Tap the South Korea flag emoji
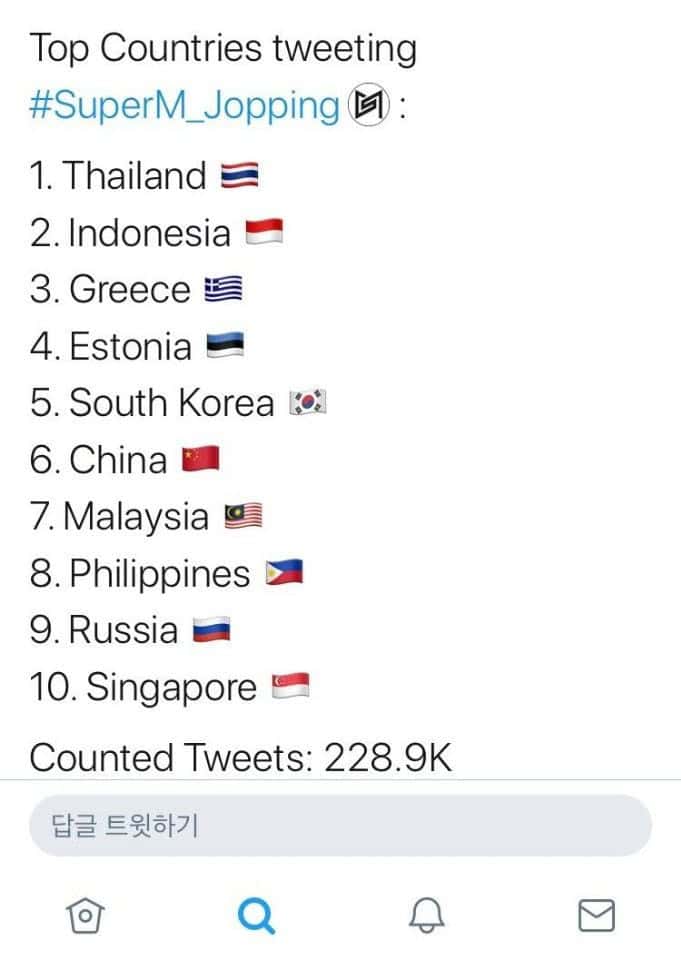The width and height of the screenshot is (681, 960). 307,403
